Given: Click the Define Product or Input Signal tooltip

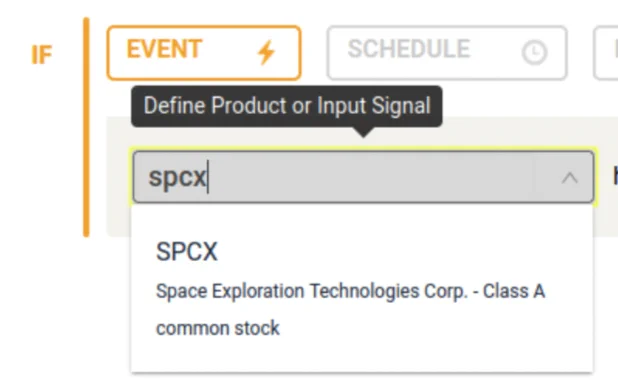Looking at the screenshot, I should (x=287, y=106).
